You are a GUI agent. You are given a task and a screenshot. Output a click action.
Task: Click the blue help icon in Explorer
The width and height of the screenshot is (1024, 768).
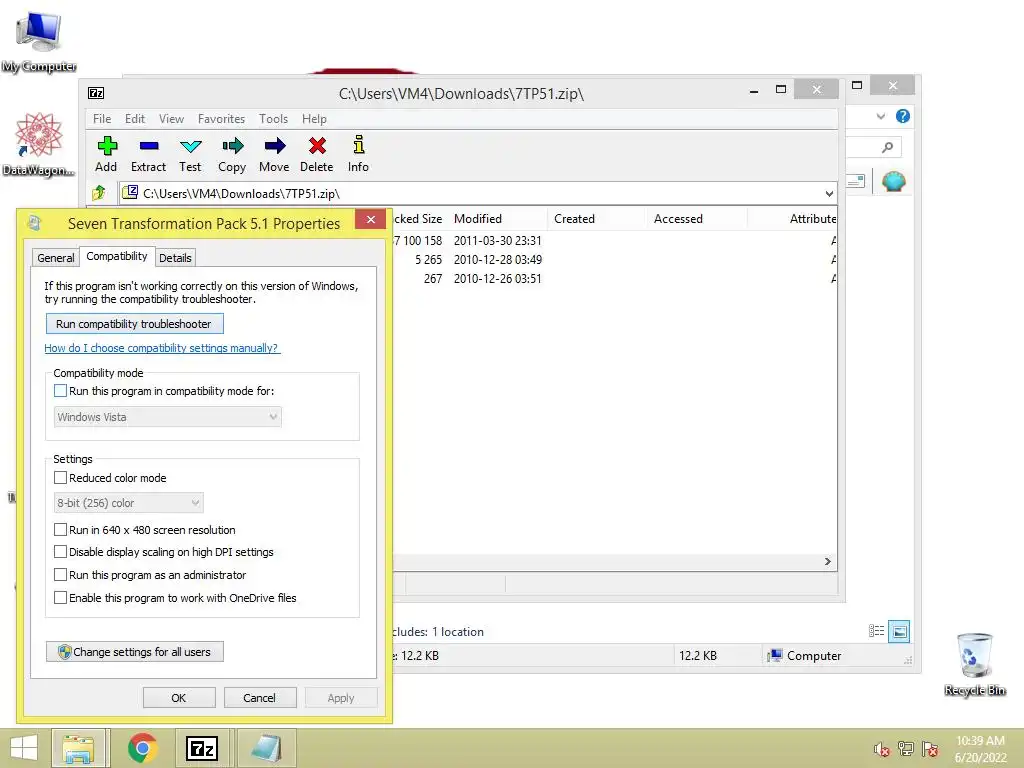tap(903, 116)
